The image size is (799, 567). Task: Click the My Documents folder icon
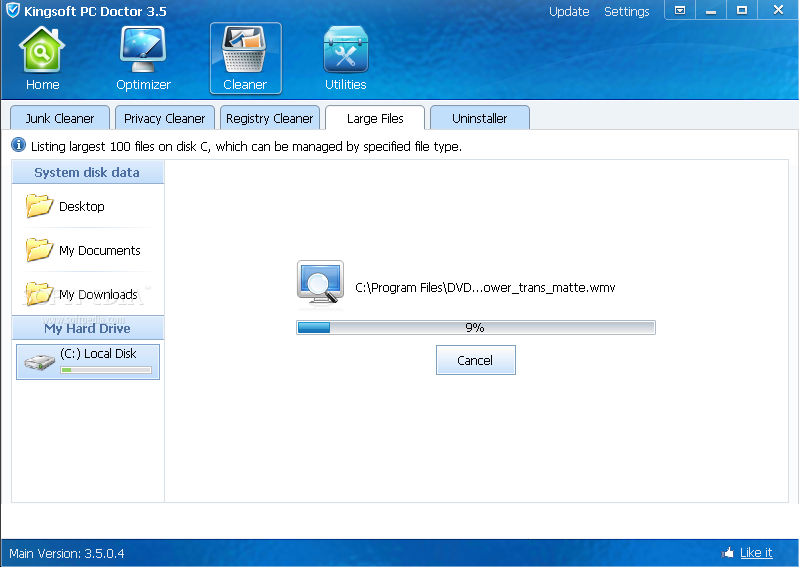tap(39, 250)
